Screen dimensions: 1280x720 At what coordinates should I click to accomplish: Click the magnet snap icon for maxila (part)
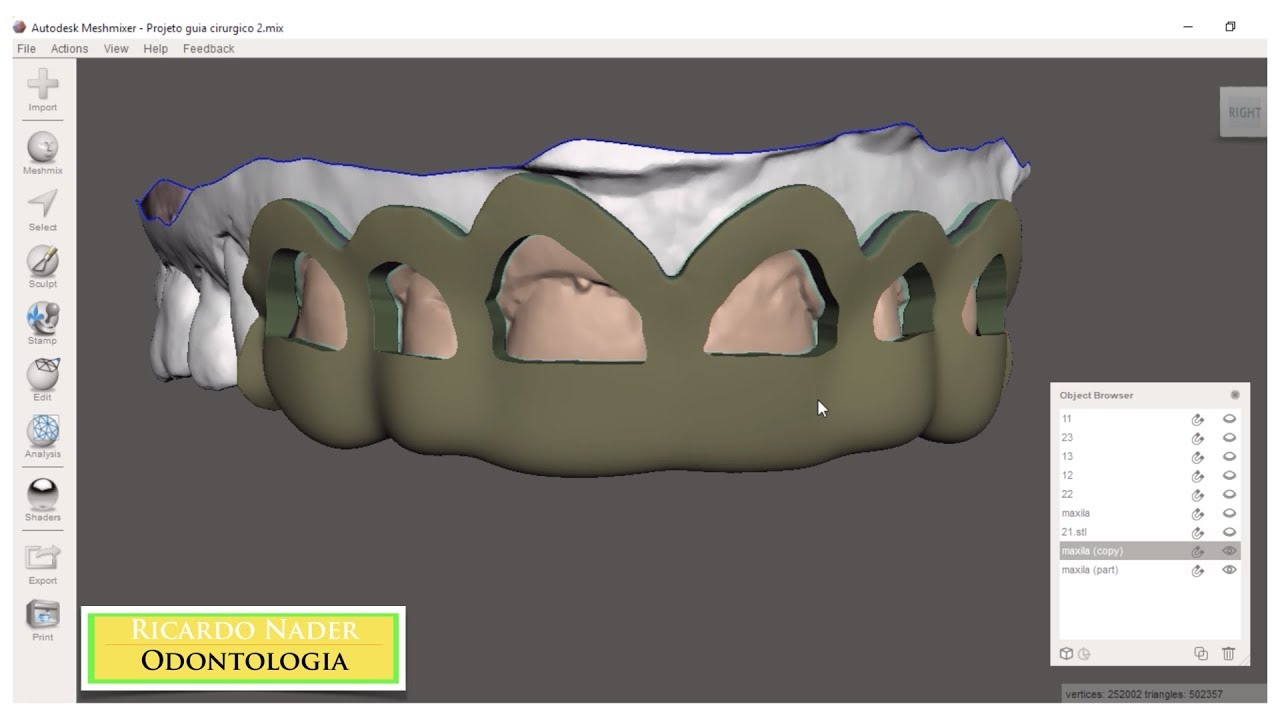pyautogui.click(x=1198, y=571)
